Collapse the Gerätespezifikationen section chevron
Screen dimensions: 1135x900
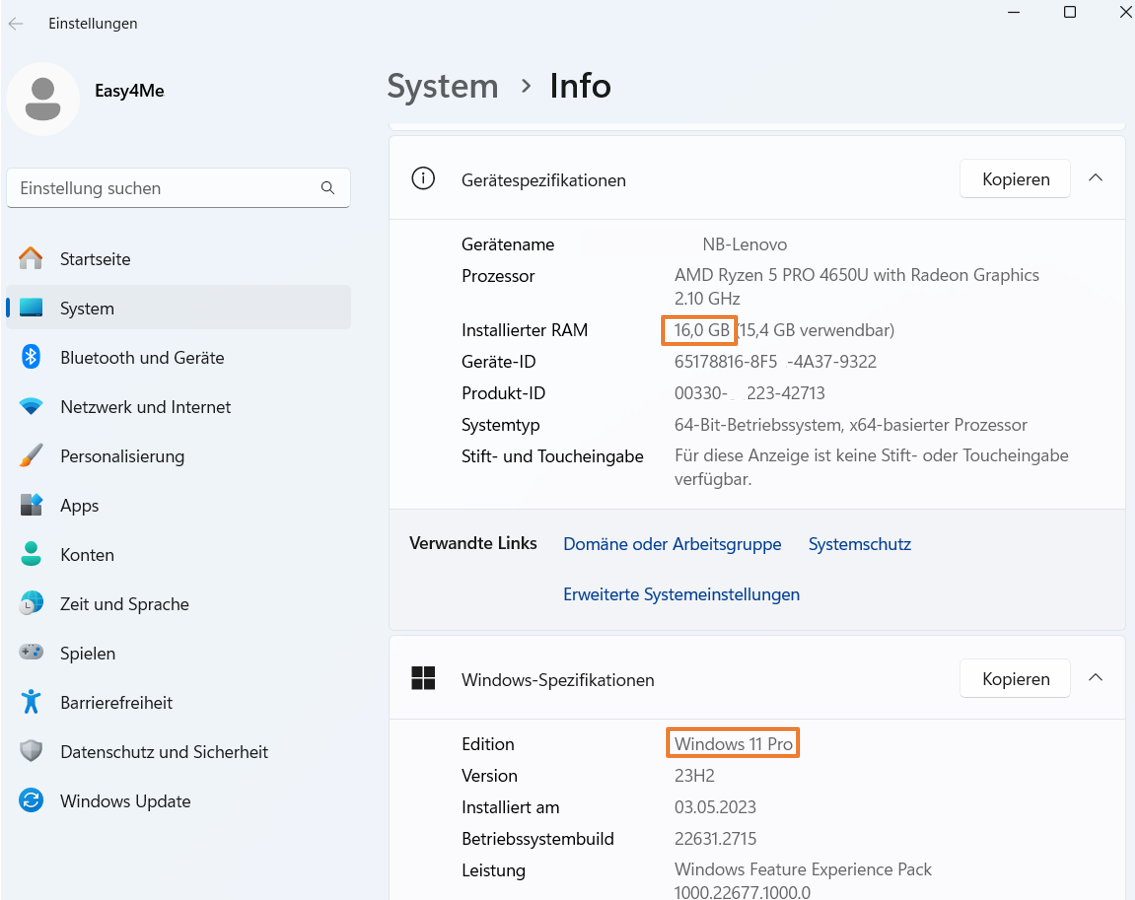click(1096, 177)
